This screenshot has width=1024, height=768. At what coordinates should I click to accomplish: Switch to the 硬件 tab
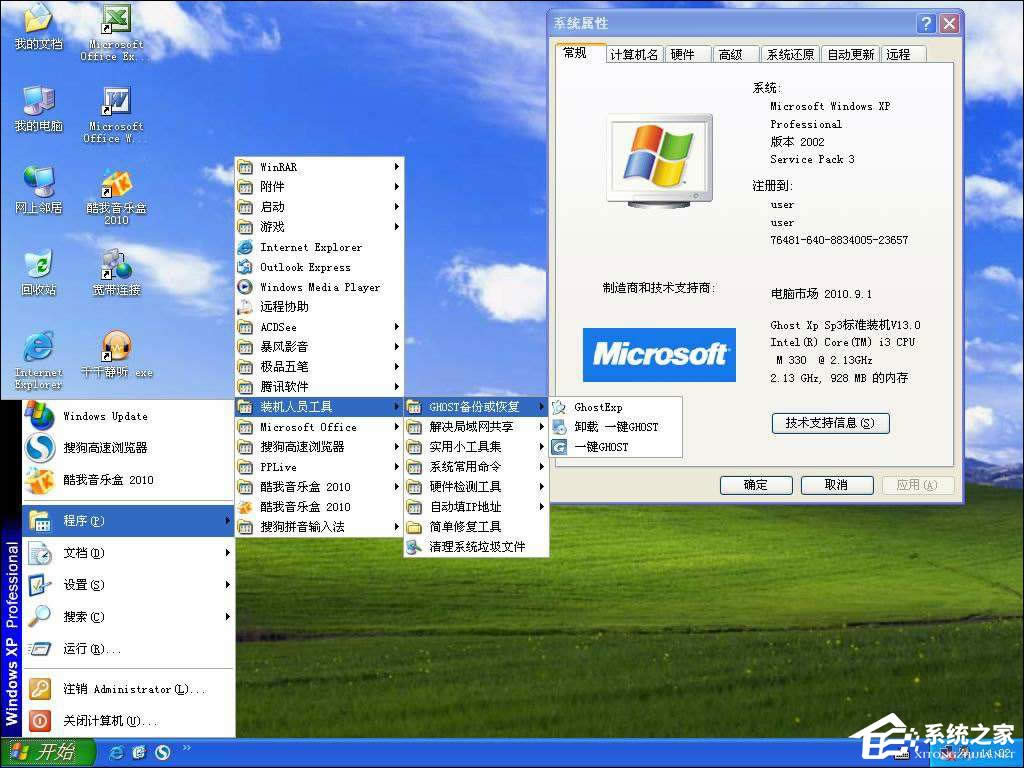pos(685,54)
